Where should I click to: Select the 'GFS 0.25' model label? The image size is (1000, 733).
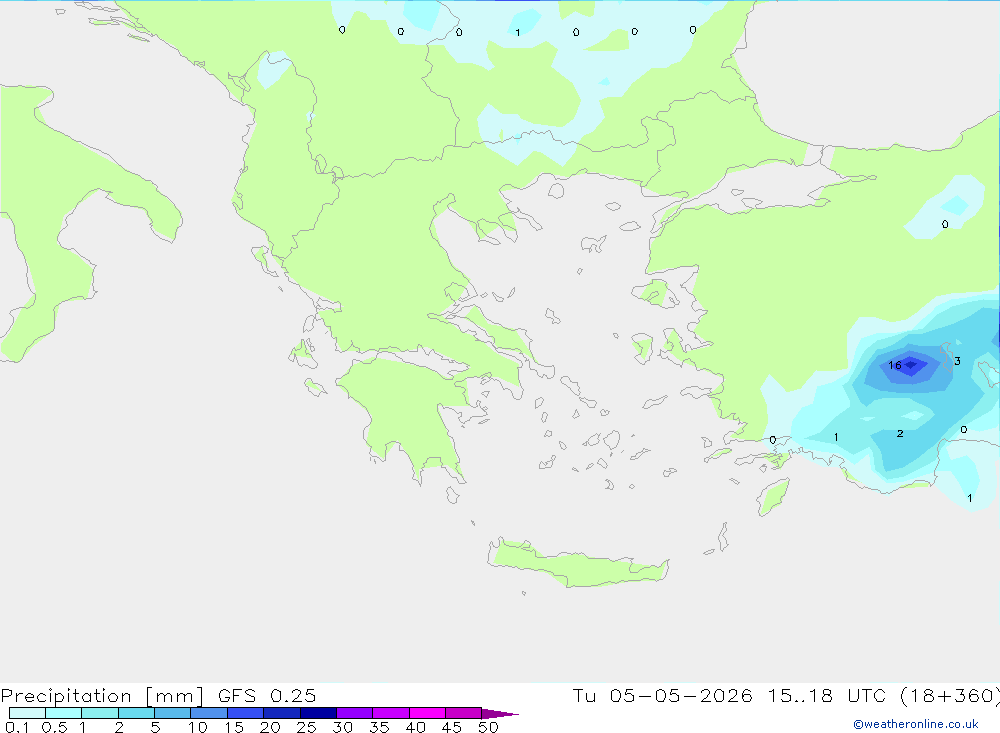pos(267,695)
